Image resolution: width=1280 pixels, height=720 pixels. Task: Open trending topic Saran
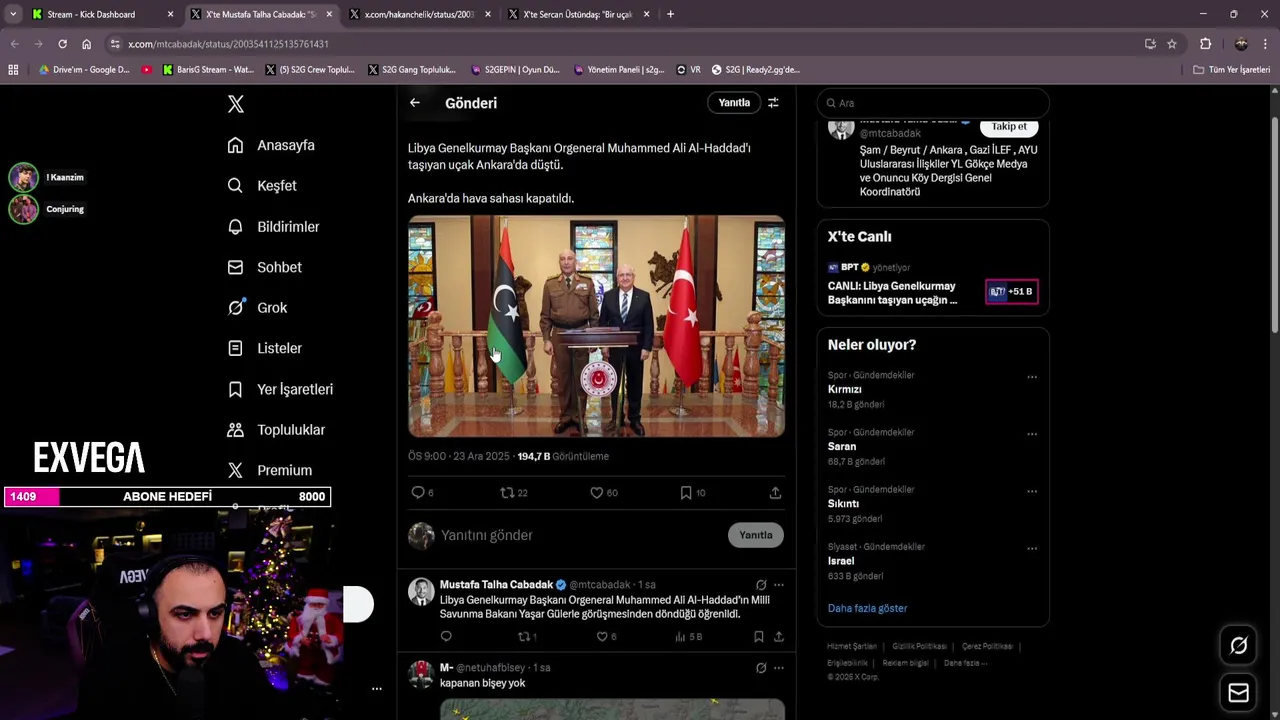841,446
